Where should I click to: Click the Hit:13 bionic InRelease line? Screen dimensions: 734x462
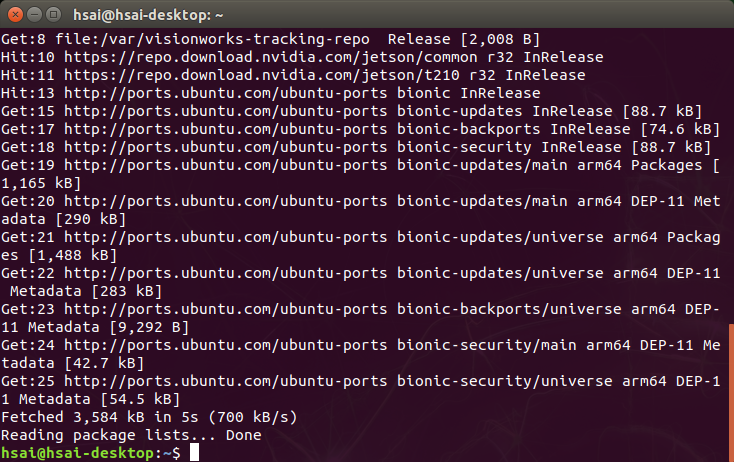tap(271, 93)
